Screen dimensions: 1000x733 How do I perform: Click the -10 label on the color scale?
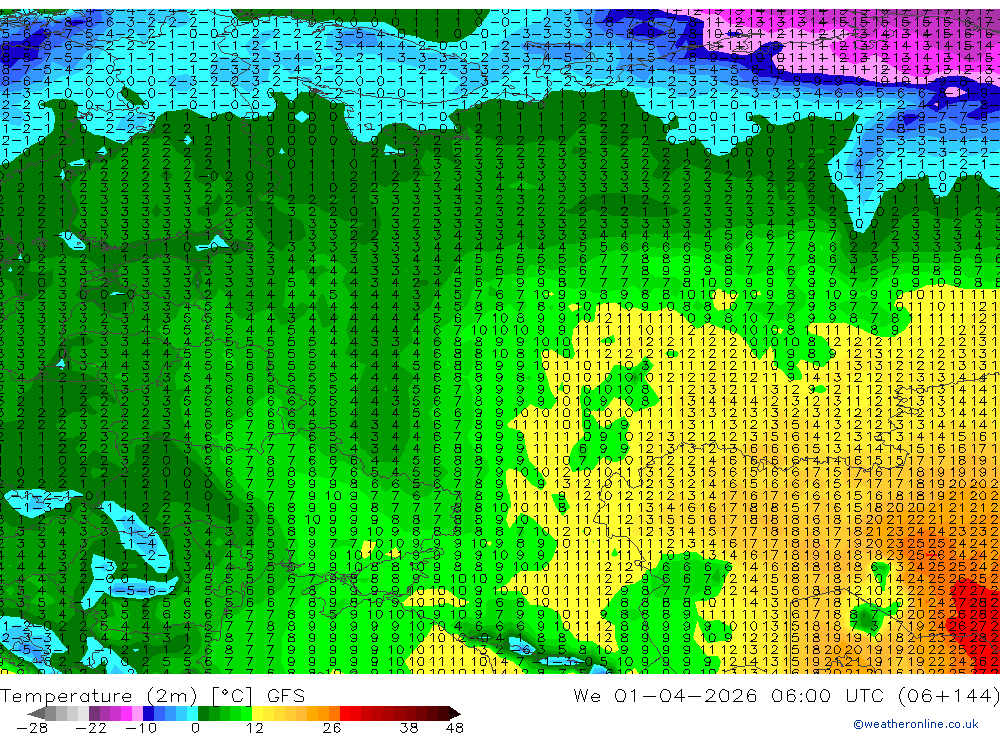[x=141, y=728]
